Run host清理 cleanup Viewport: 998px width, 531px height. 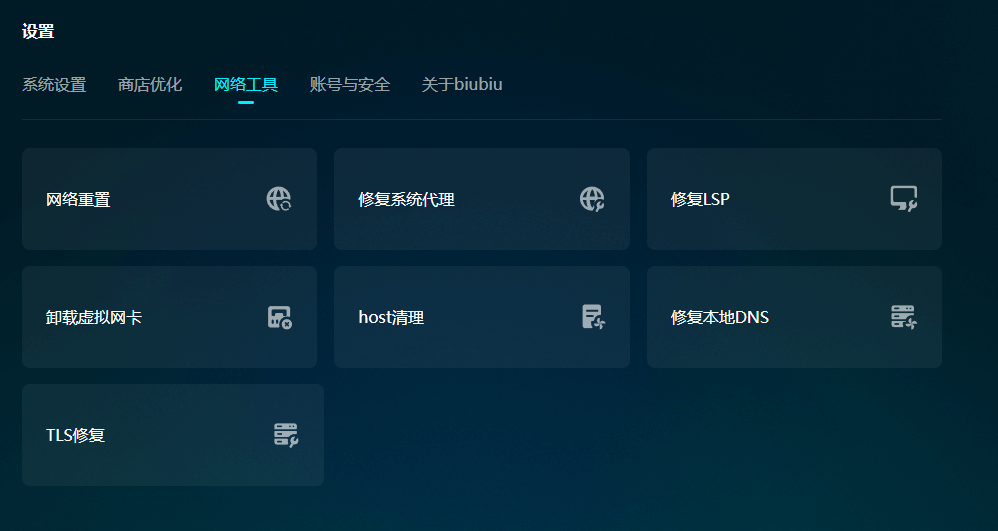[482, 317]
